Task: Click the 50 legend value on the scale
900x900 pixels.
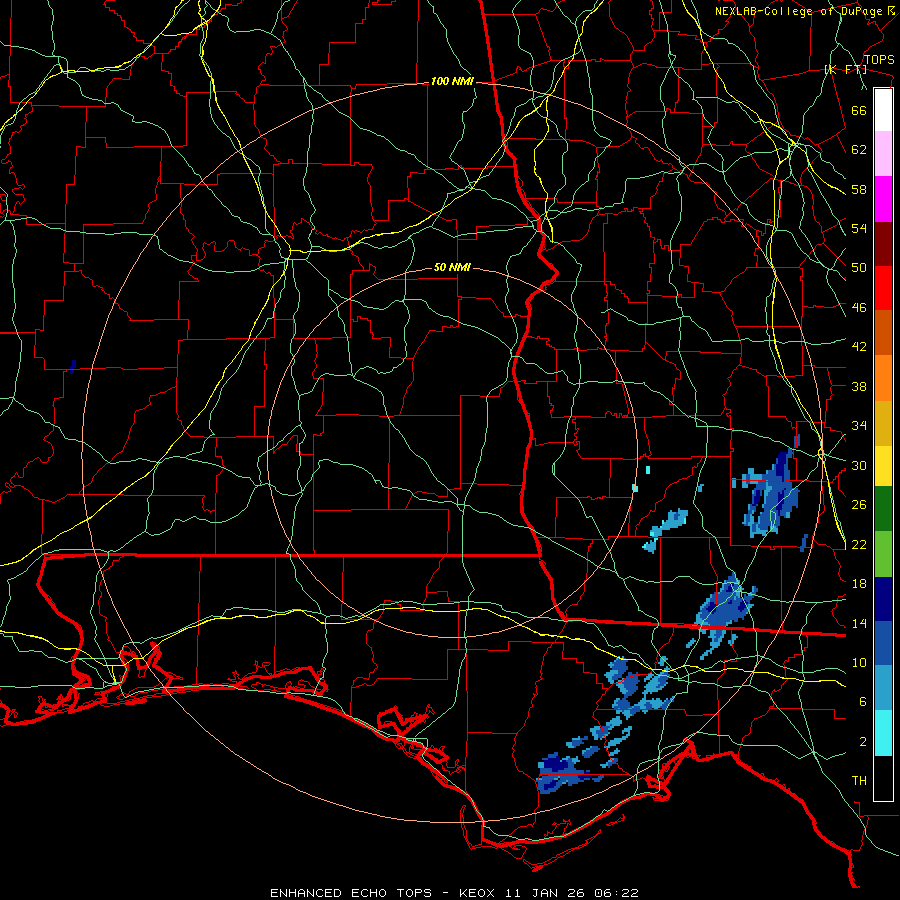Action: [x=859, y=268]
